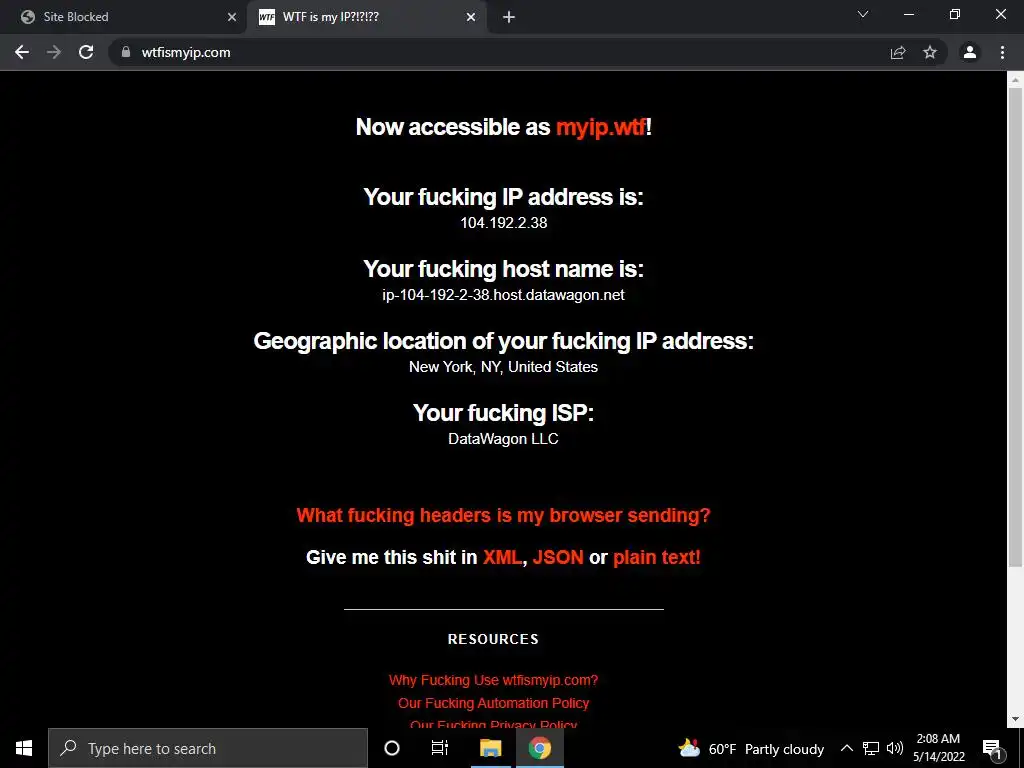Click the DataWagon LLC ISP text

click(x=504, y=439)
